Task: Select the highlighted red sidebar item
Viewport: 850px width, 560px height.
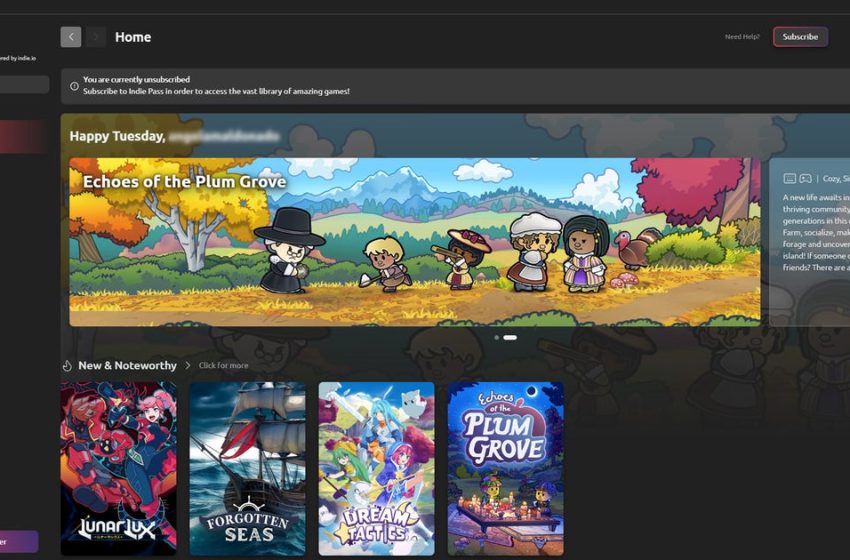Action: point(23,136)
